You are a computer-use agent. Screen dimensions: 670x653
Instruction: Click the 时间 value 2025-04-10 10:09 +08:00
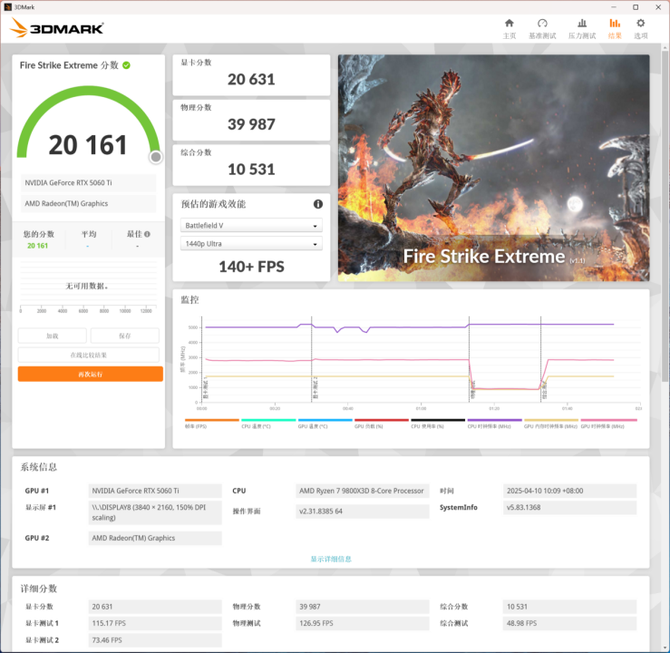(x=570, y=491)
